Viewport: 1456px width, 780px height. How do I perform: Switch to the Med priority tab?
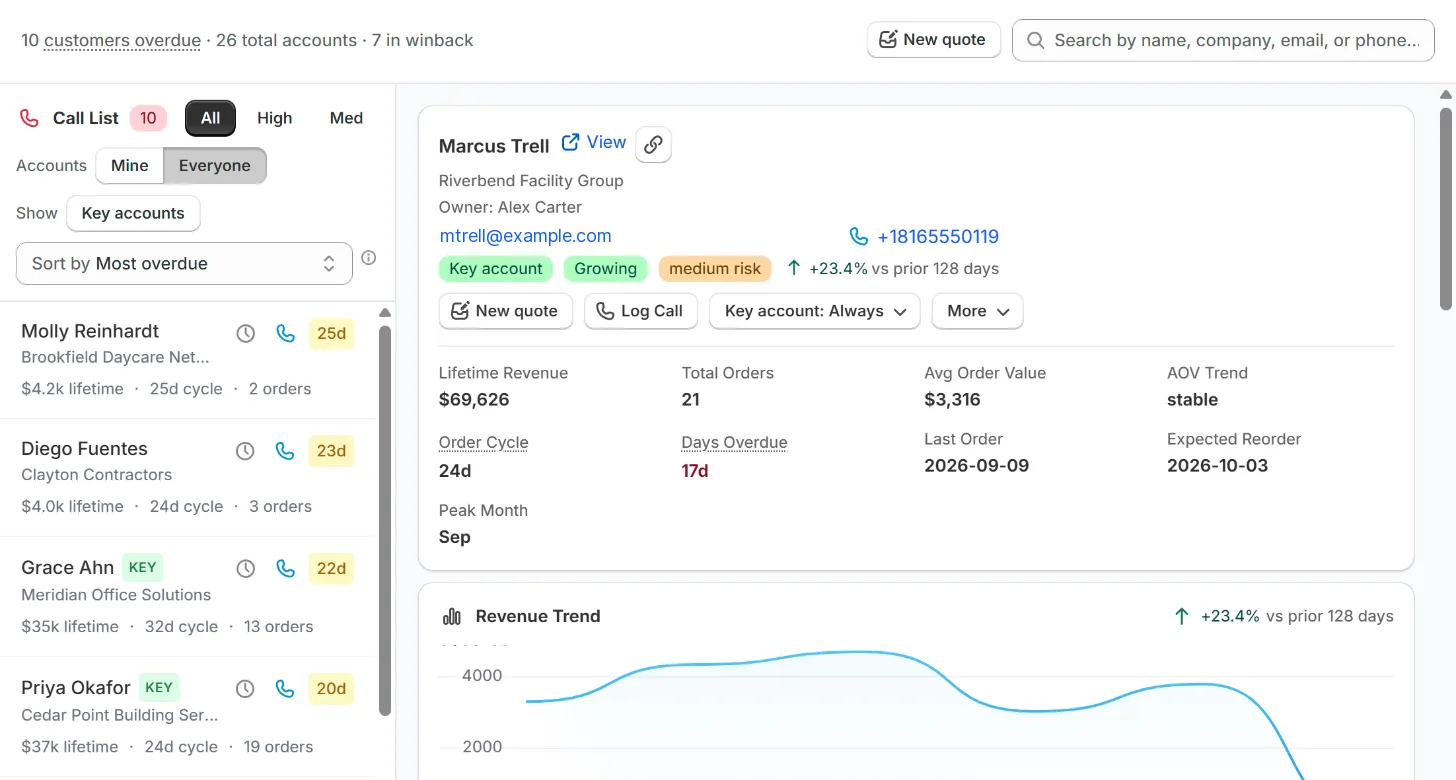(x=346, y=118)
